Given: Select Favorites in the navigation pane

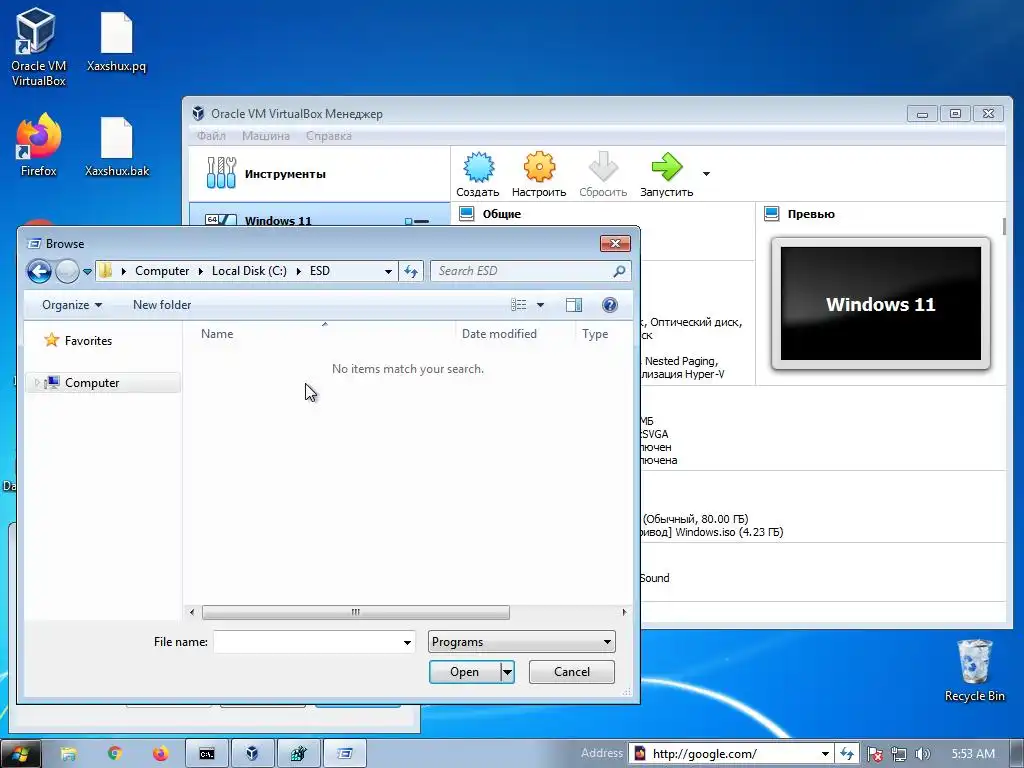Looking at the screenshot, I should coord(88,341).
